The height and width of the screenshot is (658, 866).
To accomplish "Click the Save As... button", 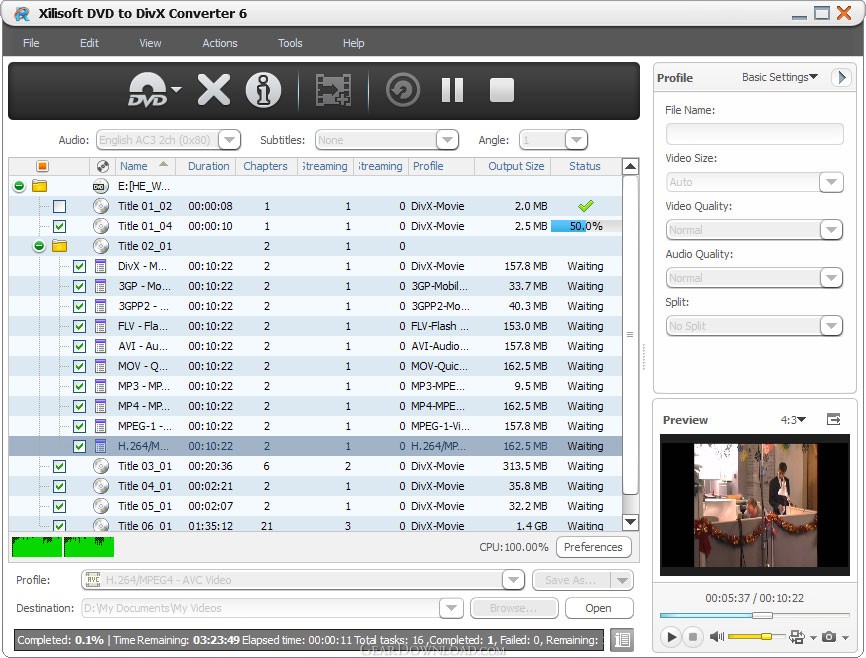I will [571, 580].
